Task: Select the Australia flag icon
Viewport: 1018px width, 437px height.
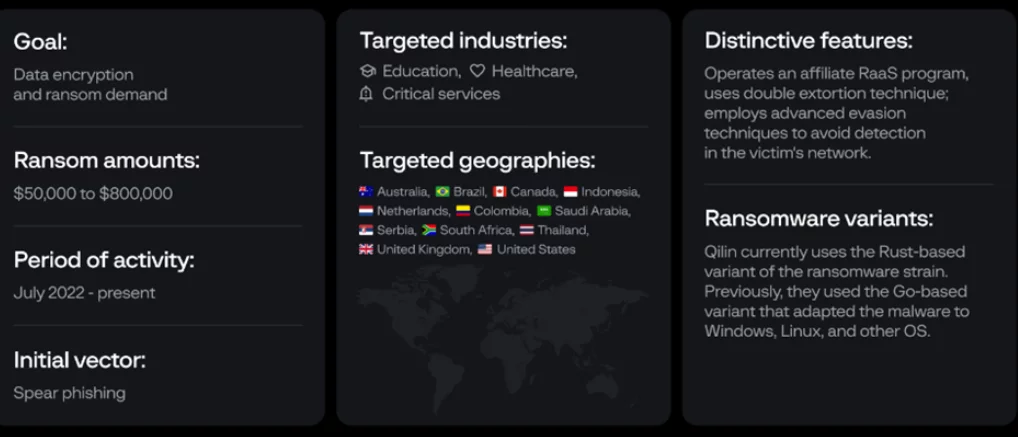Action: pos(366,191)
